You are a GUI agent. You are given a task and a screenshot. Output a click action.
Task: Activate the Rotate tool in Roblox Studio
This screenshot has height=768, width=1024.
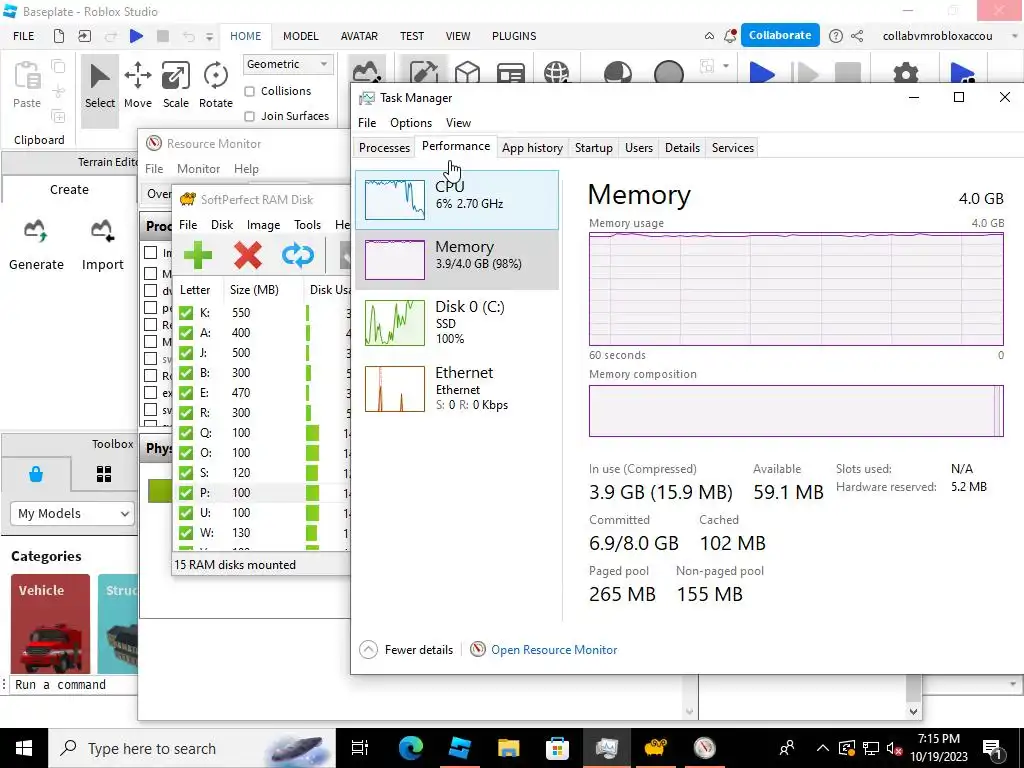point(216,85)
